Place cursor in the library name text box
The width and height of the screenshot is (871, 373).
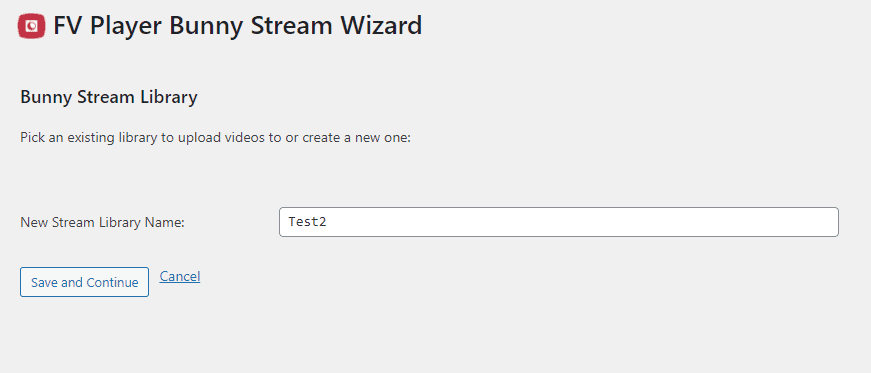(558, 222)
